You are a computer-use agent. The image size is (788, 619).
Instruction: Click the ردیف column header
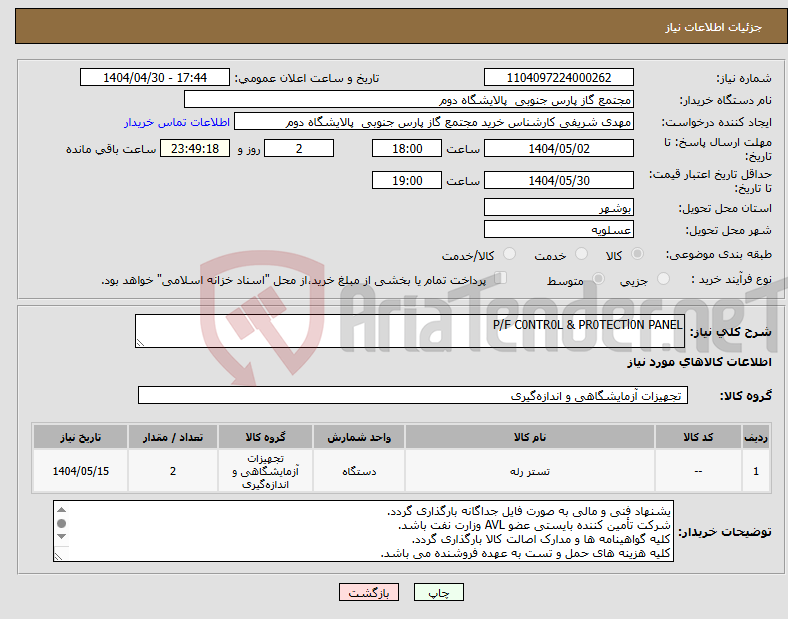click(756, 437)
